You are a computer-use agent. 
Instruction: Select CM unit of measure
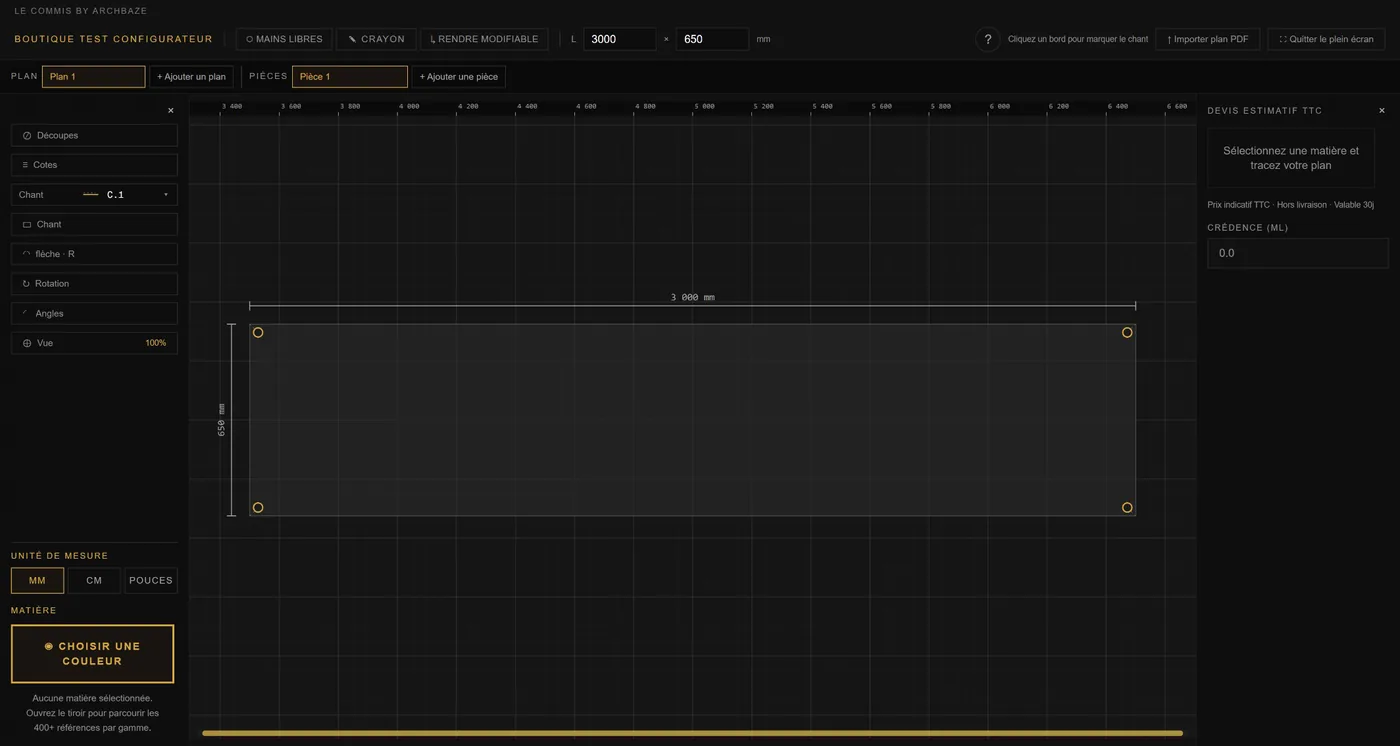tap(94, 581)
